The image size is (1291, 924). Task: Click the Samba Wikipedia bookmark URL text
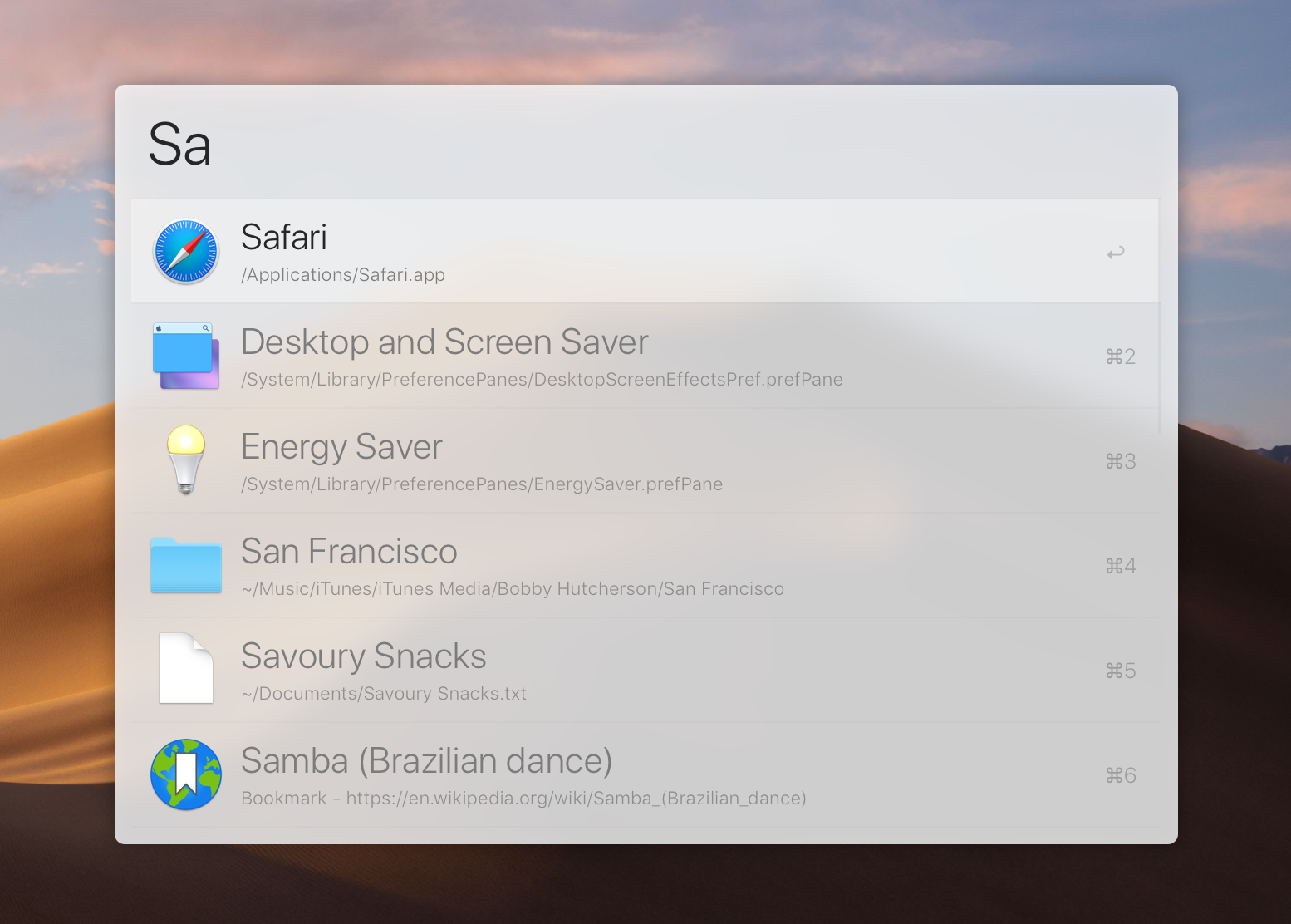pos(523,799)
